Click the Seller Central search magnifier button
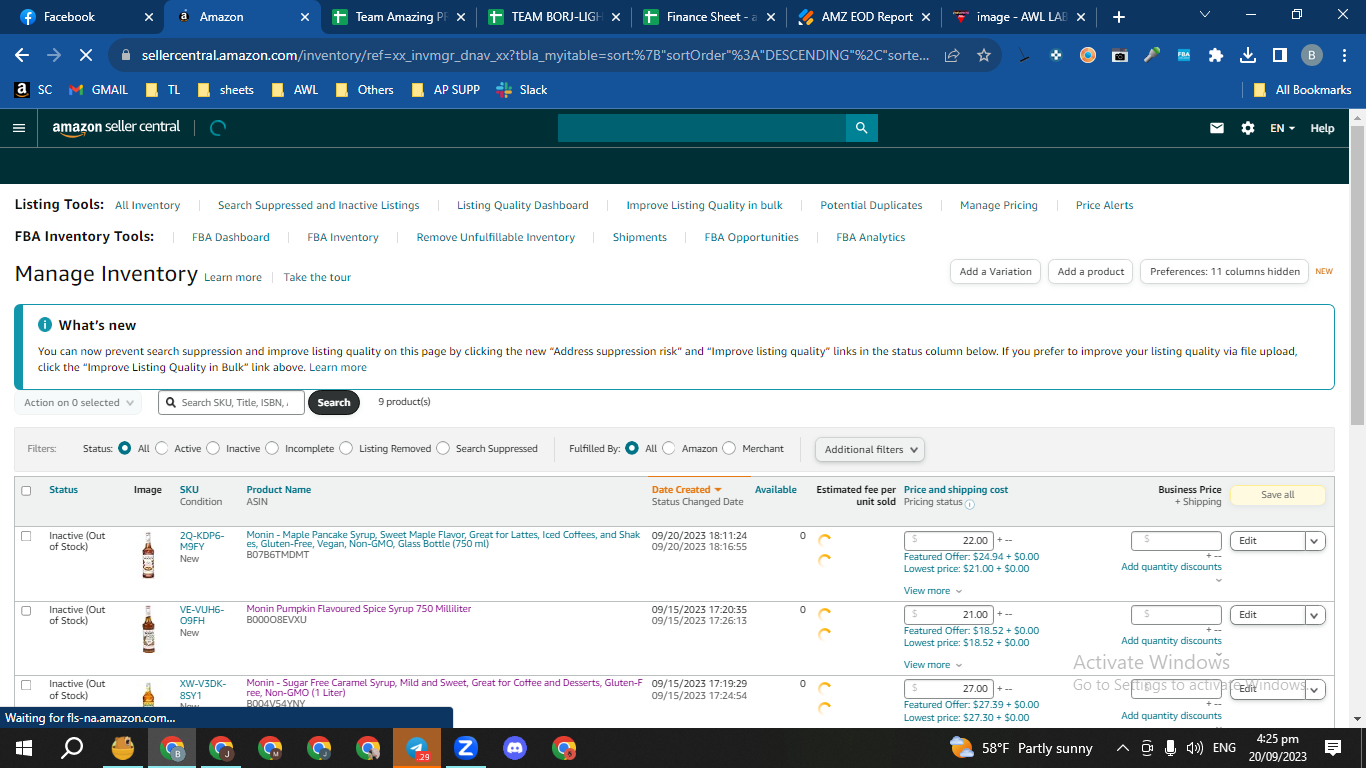Screen dimensions: 1366x768 tap(861, 128)
